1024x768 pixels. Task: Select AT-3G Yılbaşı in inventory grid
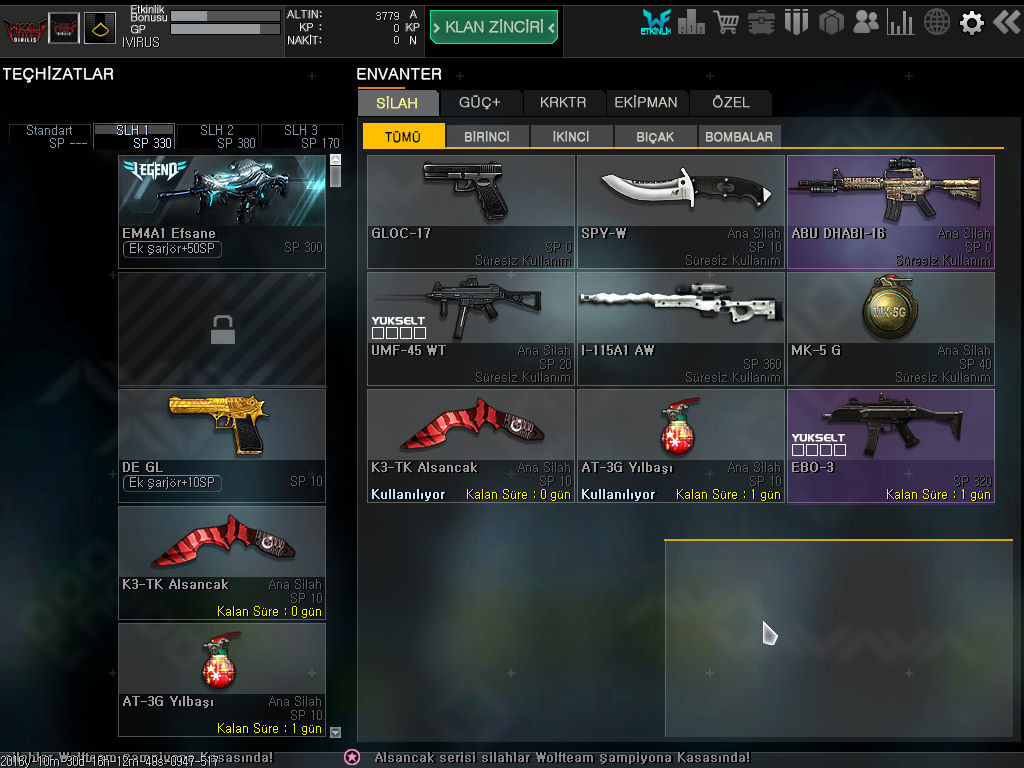coord(681,446)
